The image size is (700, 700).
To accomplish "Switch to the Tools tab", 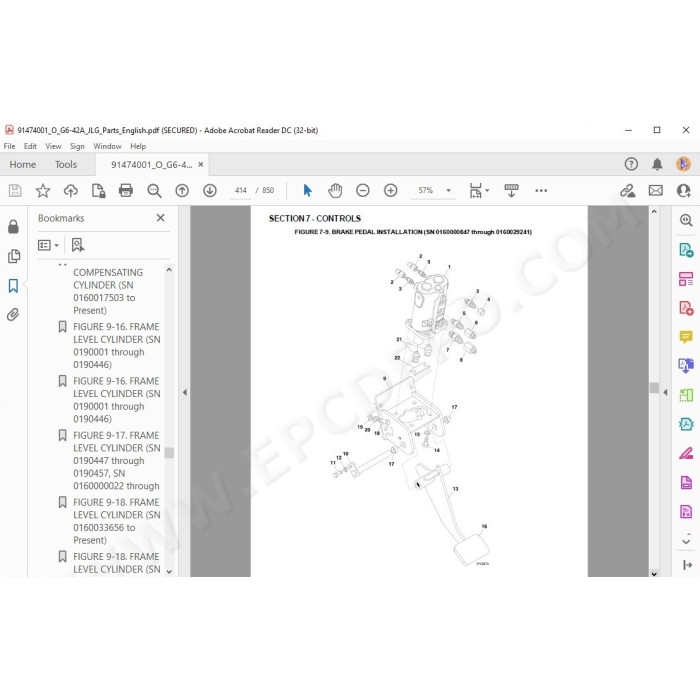I will (x=66, y=165).
